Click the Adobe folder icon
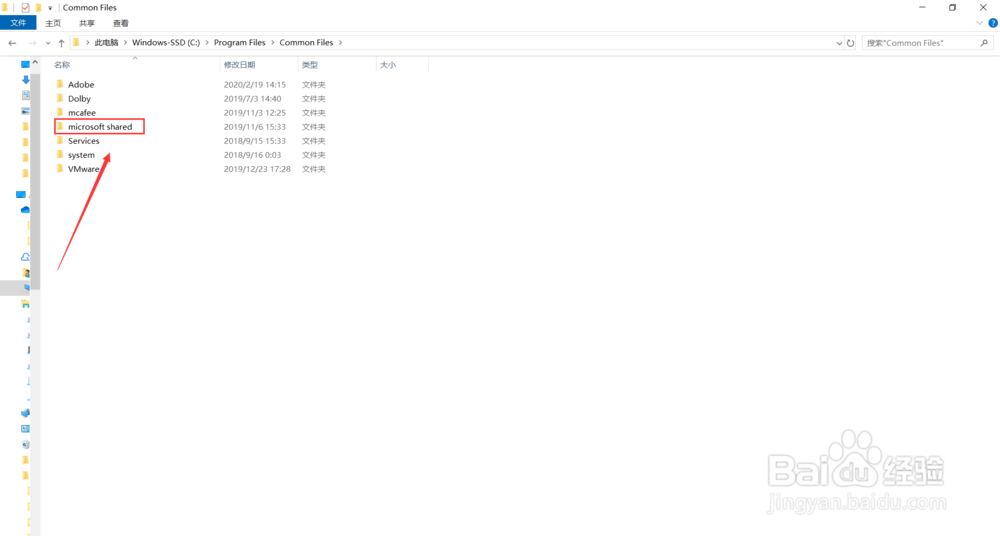Image resolution: width=1000 pixels, height=536 pixels. pos(60,84)
